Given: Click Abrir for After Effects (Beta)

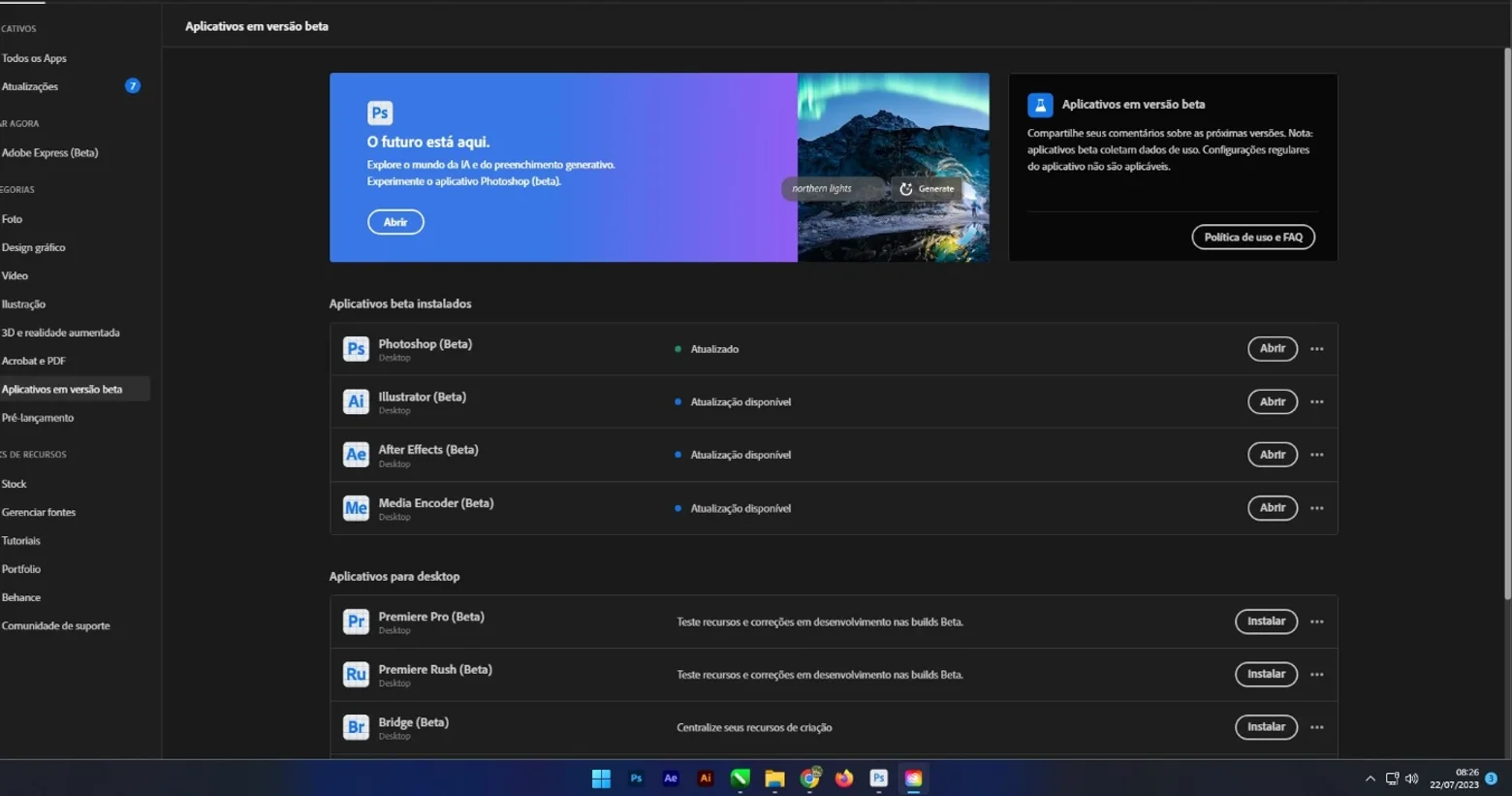Looking at the screenshot, I should tap(1273, 455).
